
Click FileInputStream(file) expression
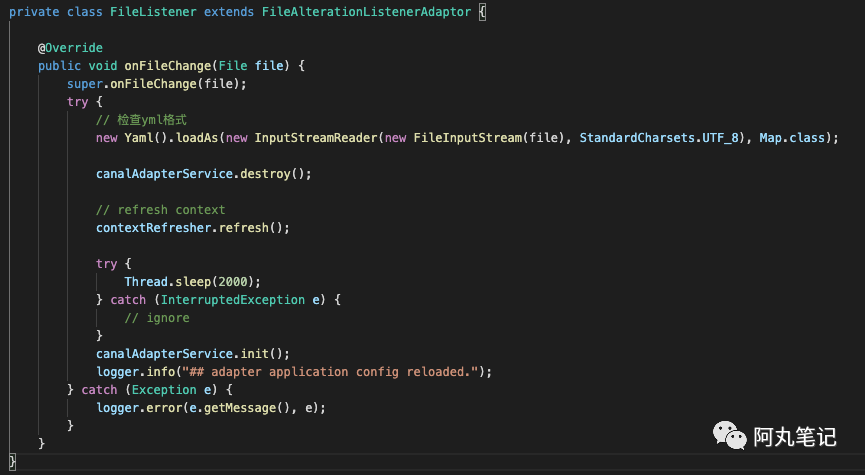[492, 138]
